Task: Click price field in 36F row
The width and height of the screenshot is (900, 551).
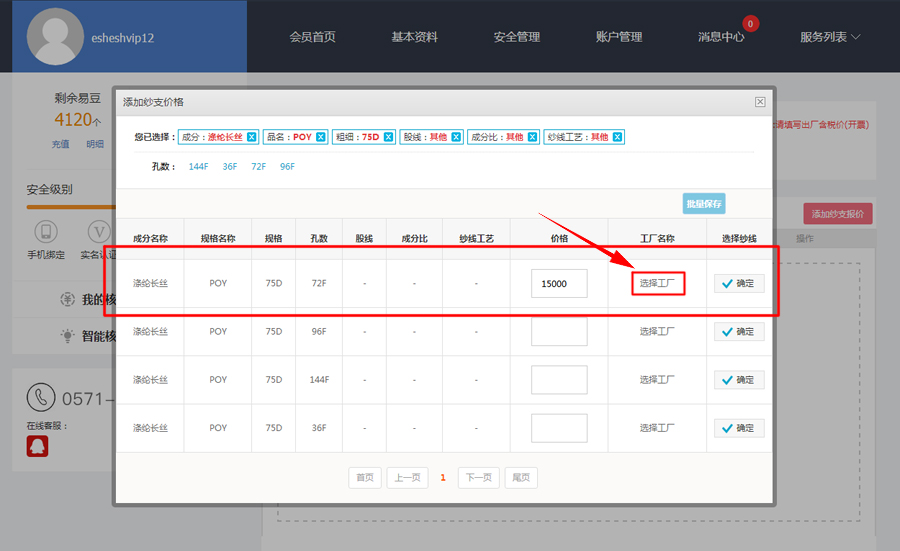Action: (x=559, y=428)
